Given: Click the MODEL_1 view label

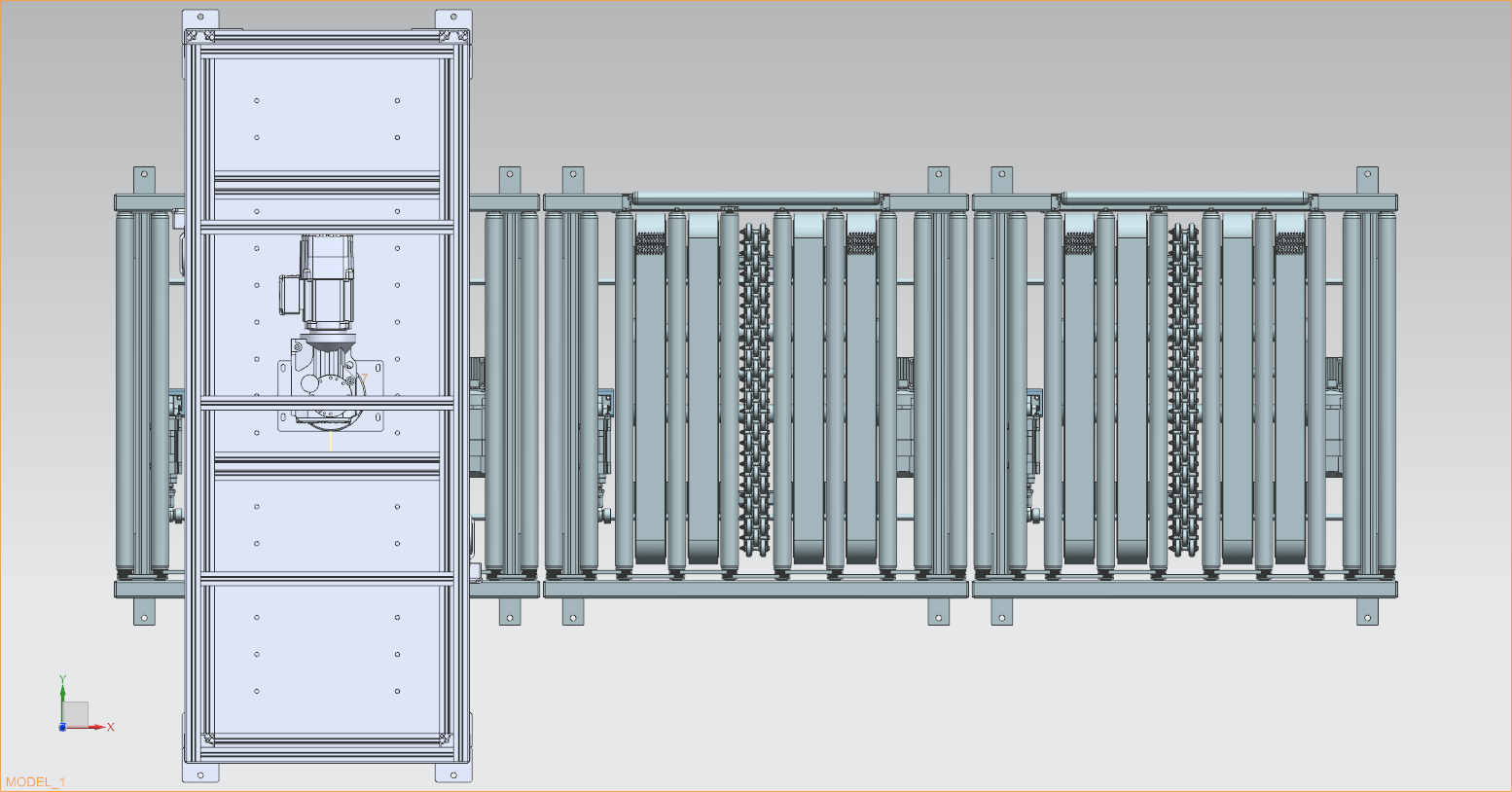Looking at the screenshot, I should tap(36, 782).
